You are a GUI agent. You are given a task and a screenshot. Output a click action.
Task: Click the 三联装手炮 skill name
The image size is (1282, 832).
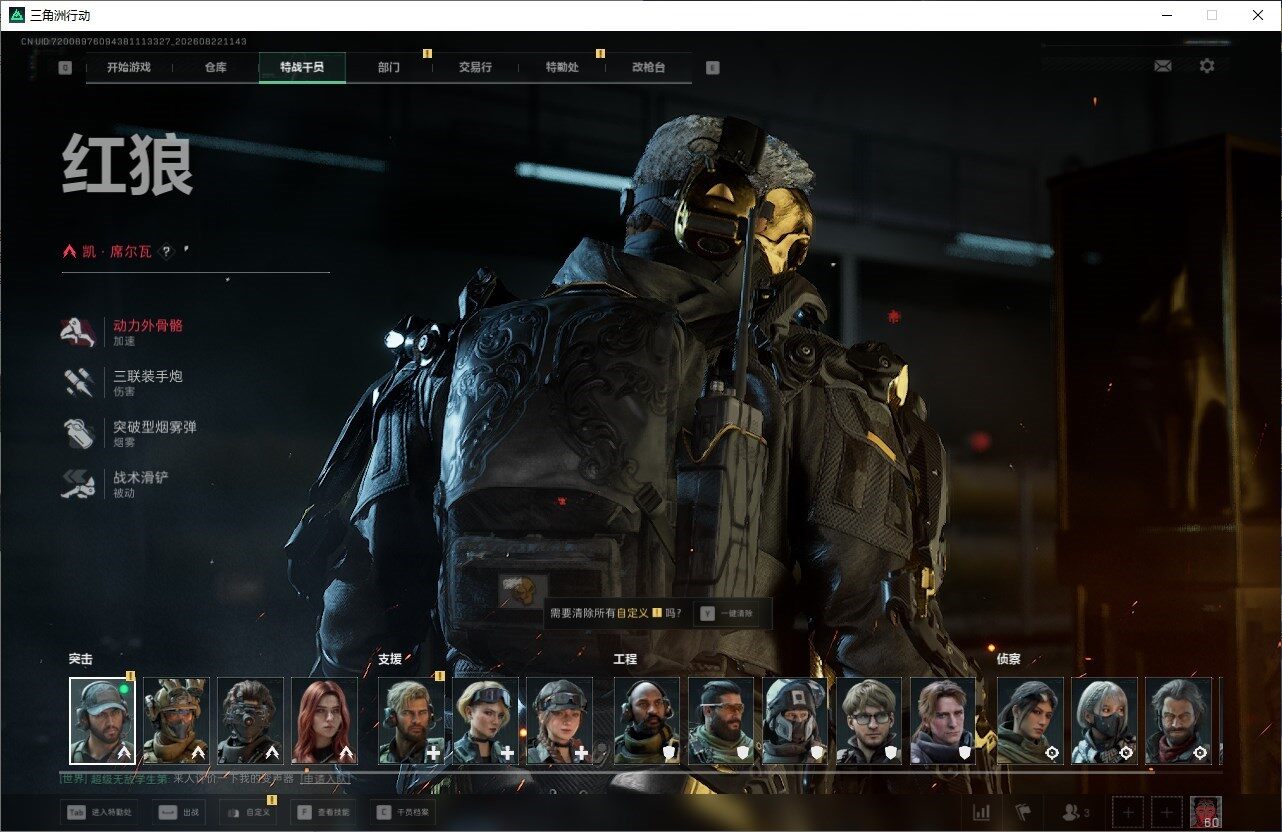coord(148,376)
